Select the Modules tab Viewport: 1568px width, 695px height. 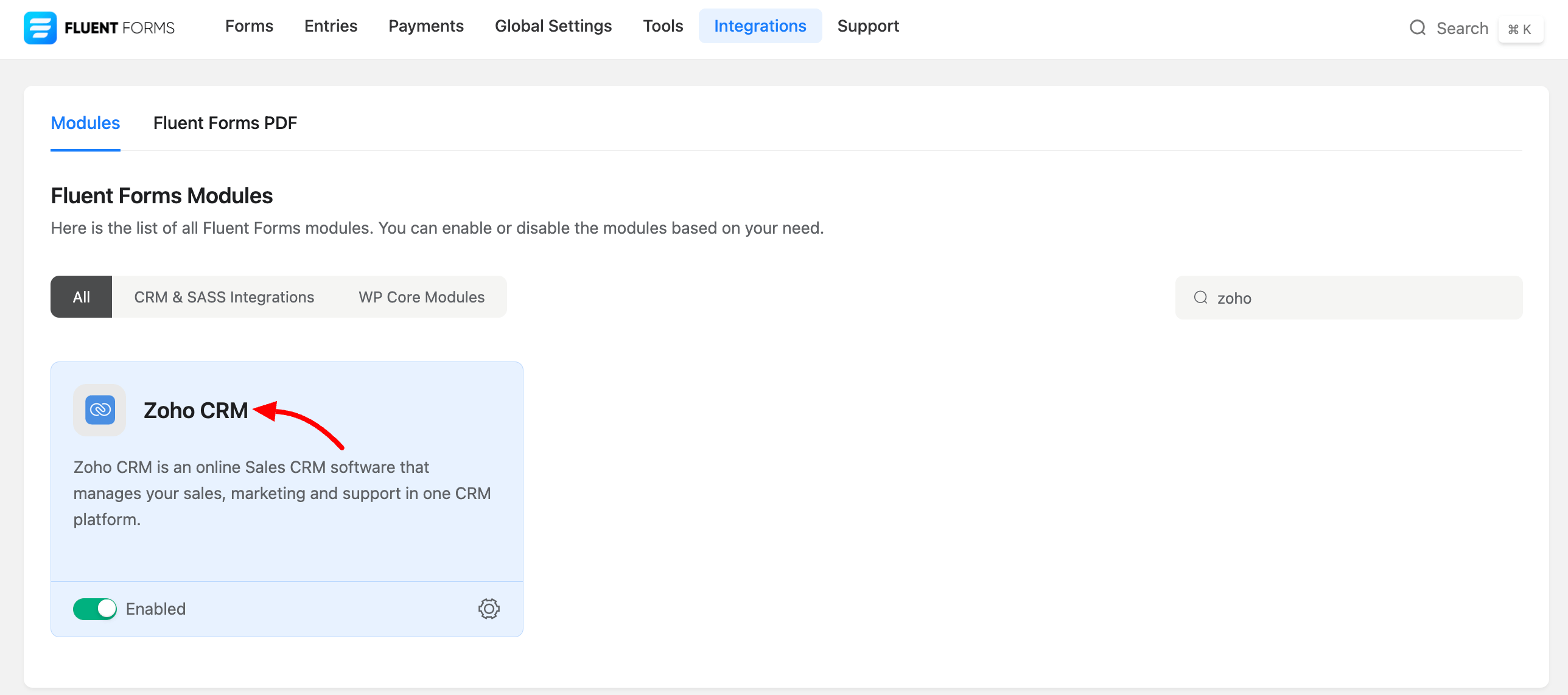85,123
